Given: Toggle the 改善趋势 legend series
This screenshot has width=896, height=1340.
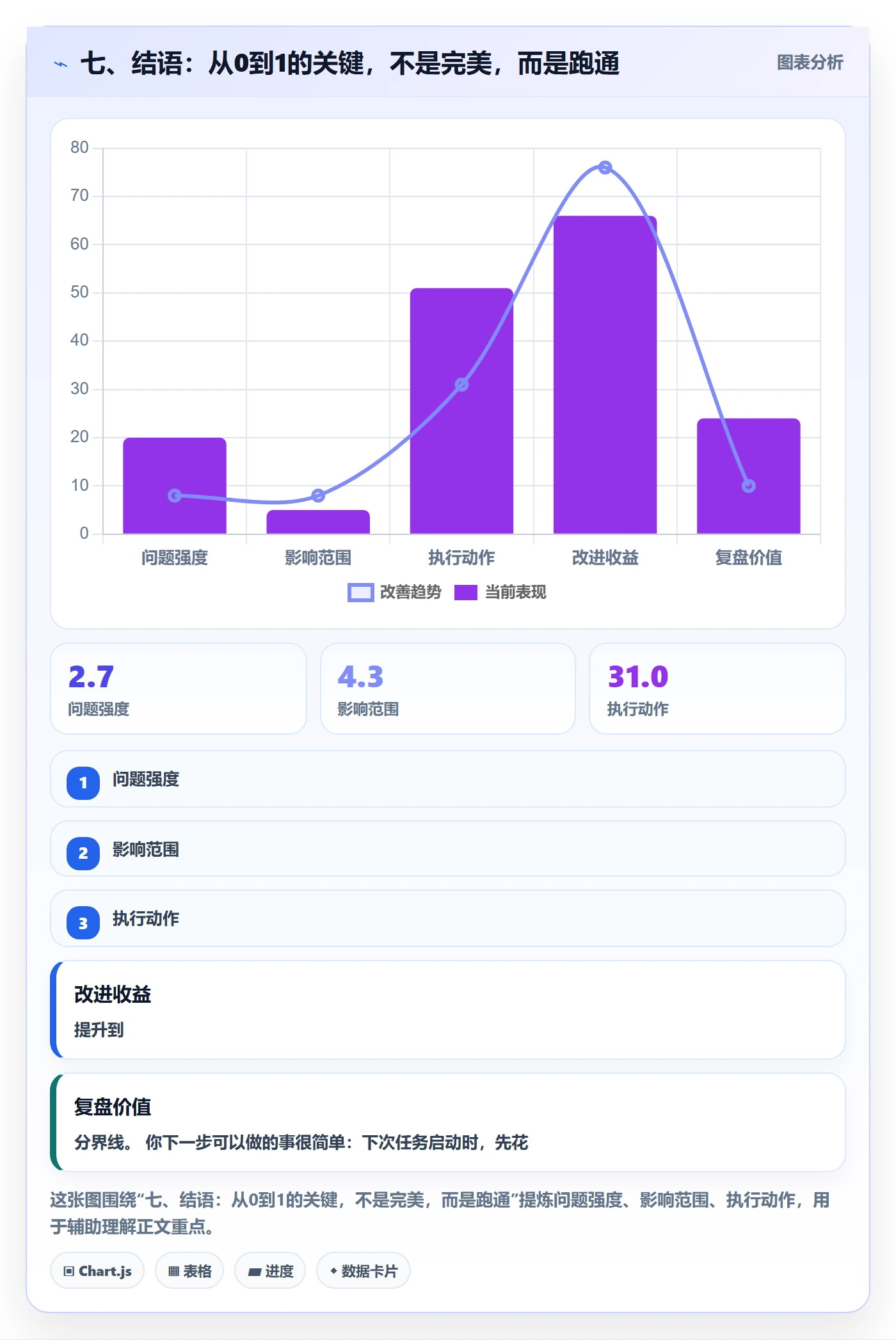Looking at the screenshot, I should coord(395,593).
